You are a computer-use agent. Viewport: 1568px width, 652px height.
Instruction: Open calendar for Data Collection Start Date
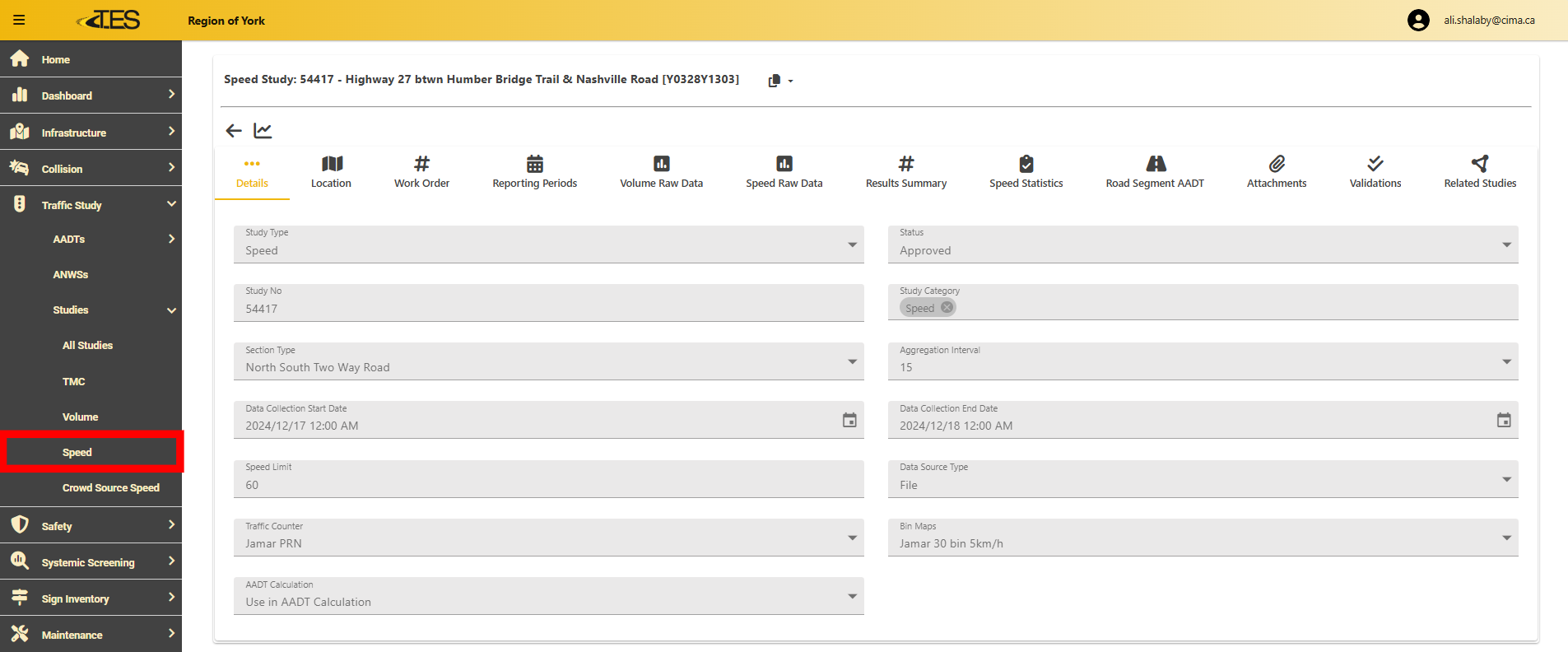click(x=849, y=421)
